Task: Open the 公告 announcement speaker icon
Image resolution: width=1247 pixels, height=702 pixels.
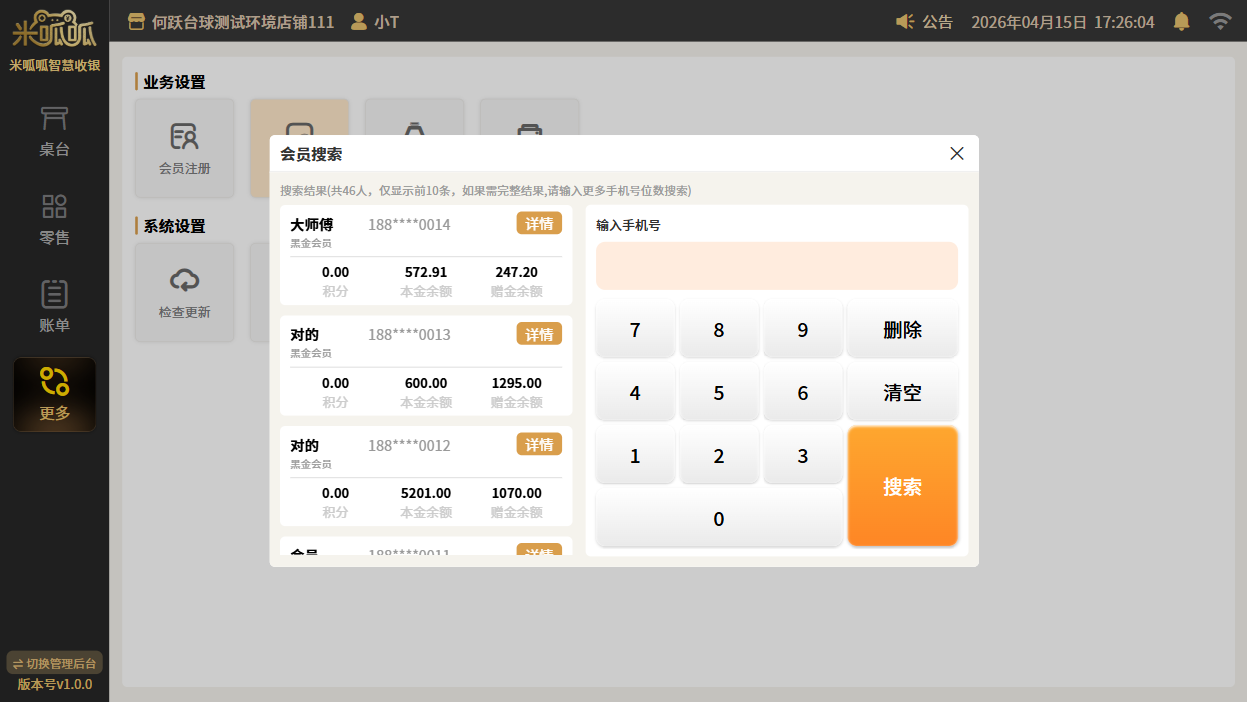Action: 905,21
